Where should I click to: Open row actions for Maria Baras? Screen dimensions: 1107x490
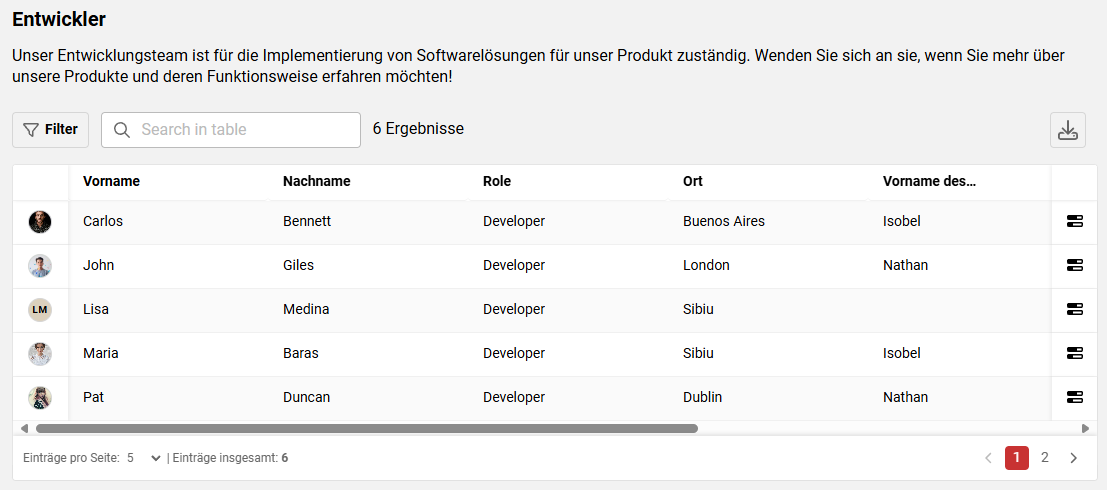tap(1075, 353)
